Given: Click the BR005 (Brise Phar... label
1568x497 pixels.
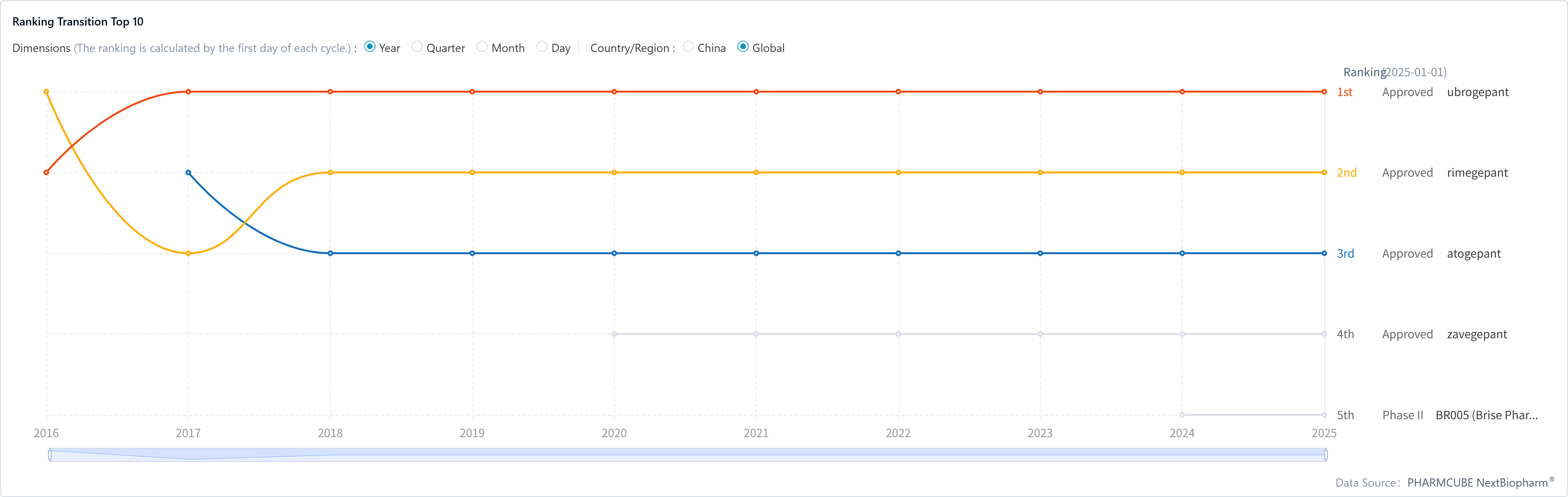Looking at the screenshot, I should (x=1486, y=415).
